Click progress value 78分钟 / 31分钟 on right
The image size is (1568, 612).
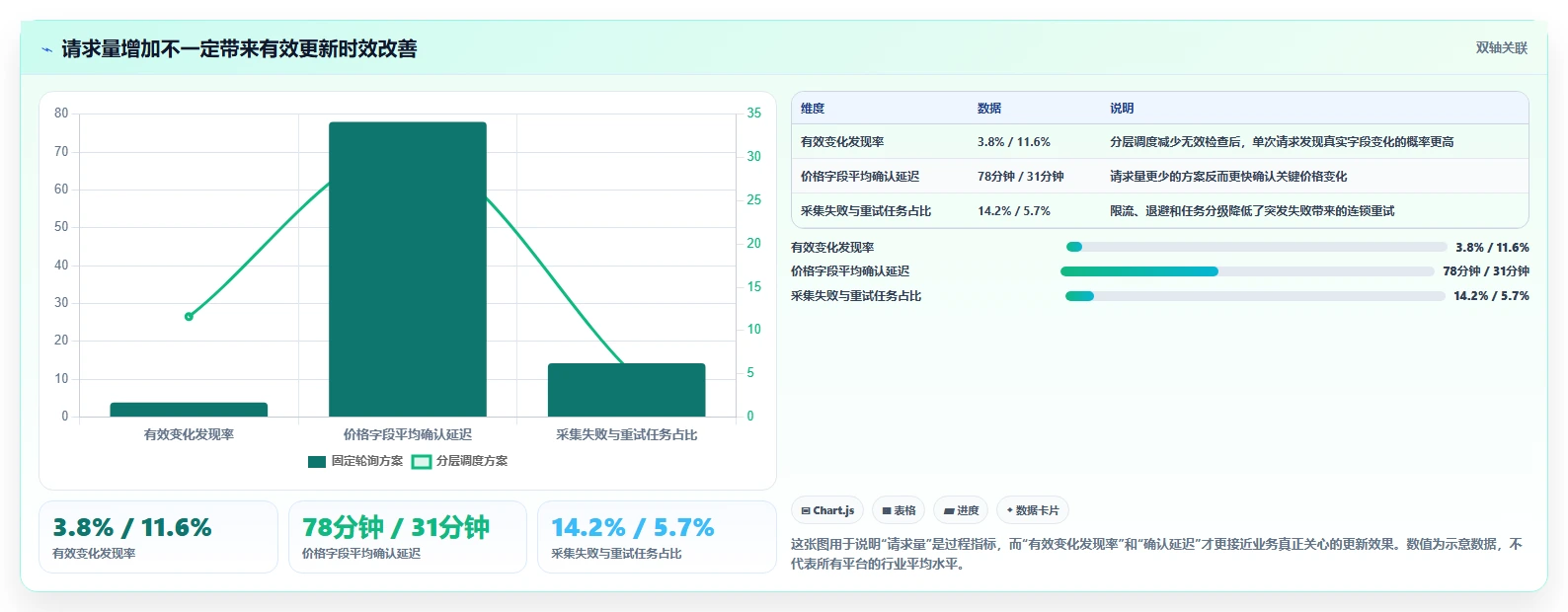[1486, 271]
